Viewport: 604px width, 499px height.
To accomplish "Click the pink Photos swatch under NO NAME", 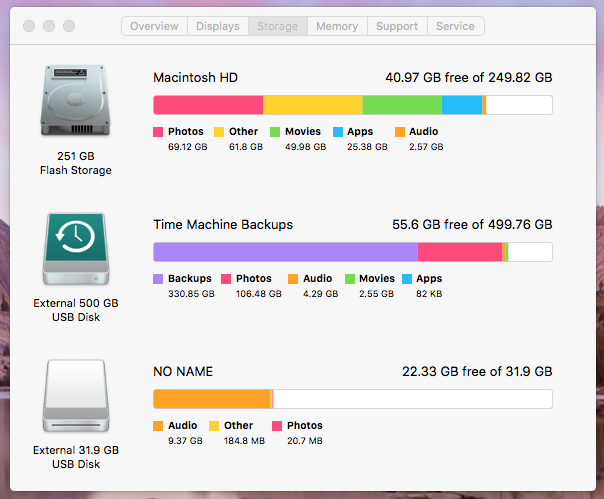I will pyautogui.click(x=277, y=426).
